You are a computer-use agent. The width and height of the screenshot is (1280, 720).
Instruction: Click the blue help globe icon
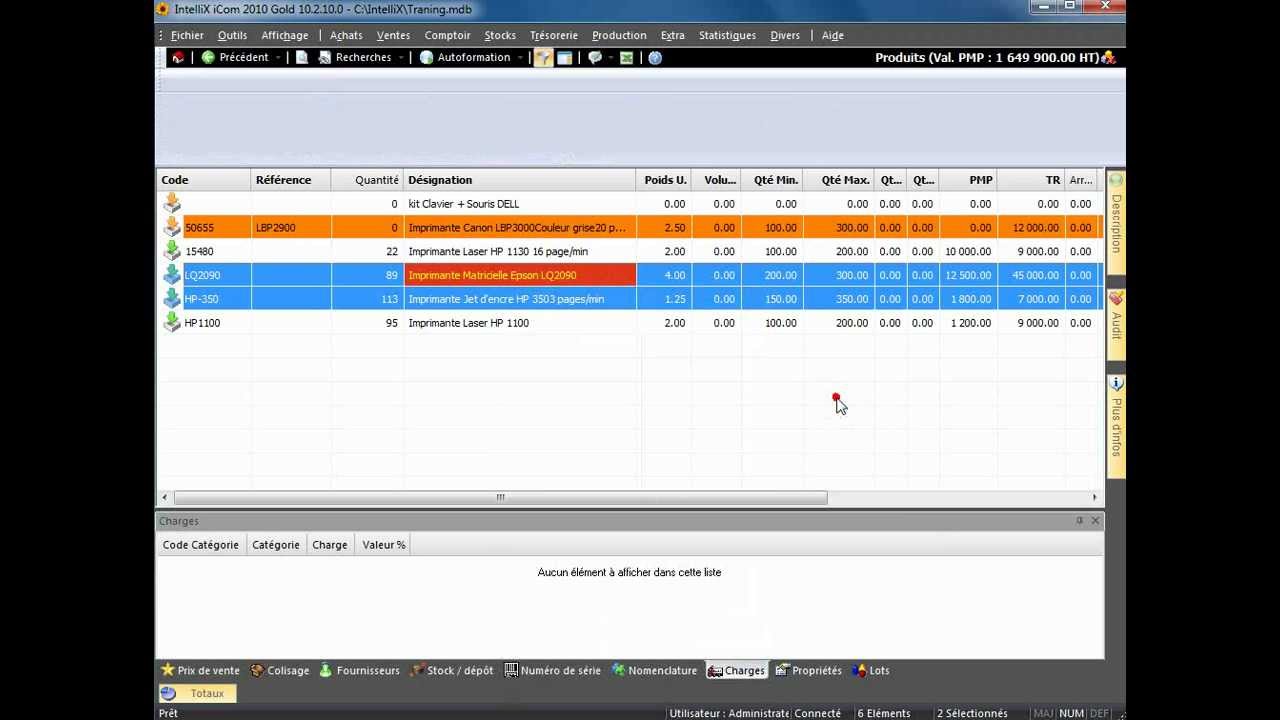point(655,58)
